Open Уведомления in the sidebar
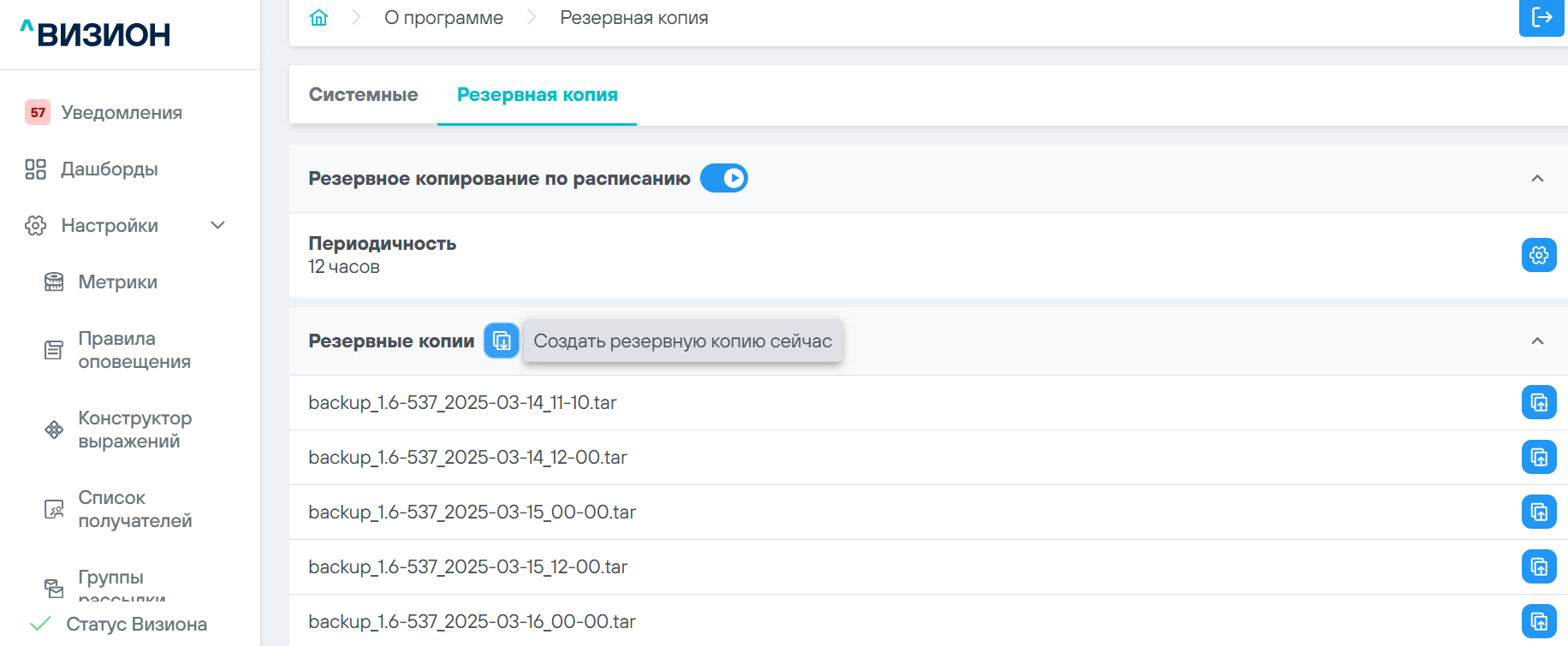 (x=121, y=113)
